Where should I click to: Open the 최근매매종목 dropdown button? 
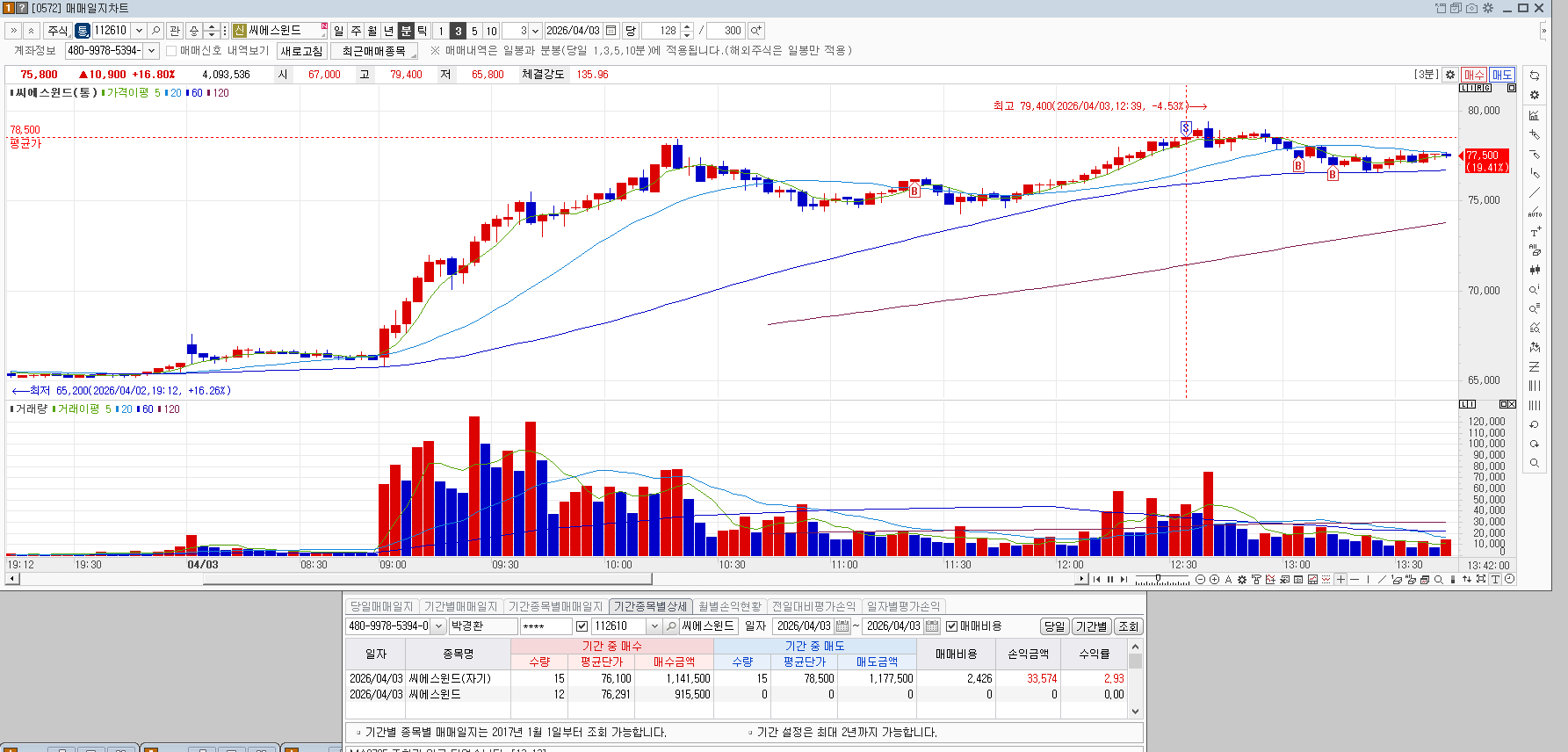pyautogui.click(x=374, y=51)
